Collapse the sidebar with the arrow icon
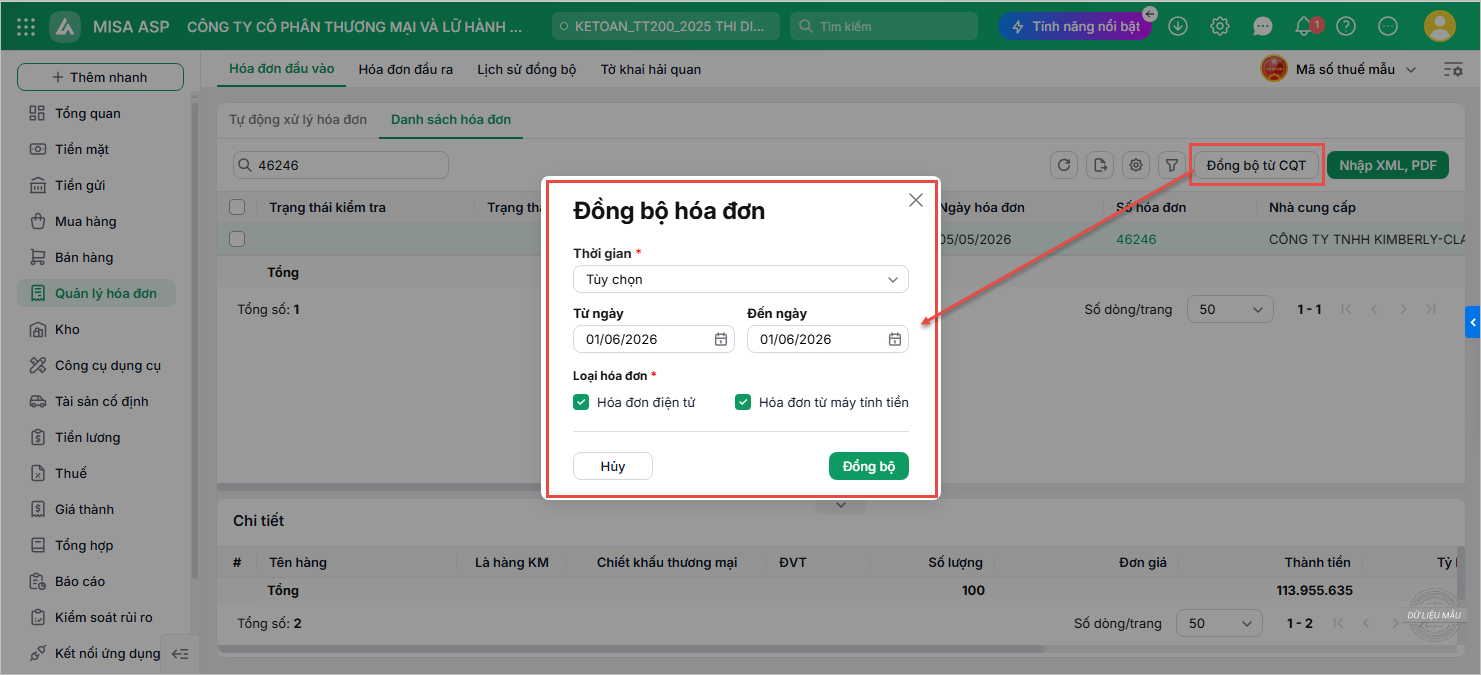This screenshot has height=675, width=1481. coord(179,654)
